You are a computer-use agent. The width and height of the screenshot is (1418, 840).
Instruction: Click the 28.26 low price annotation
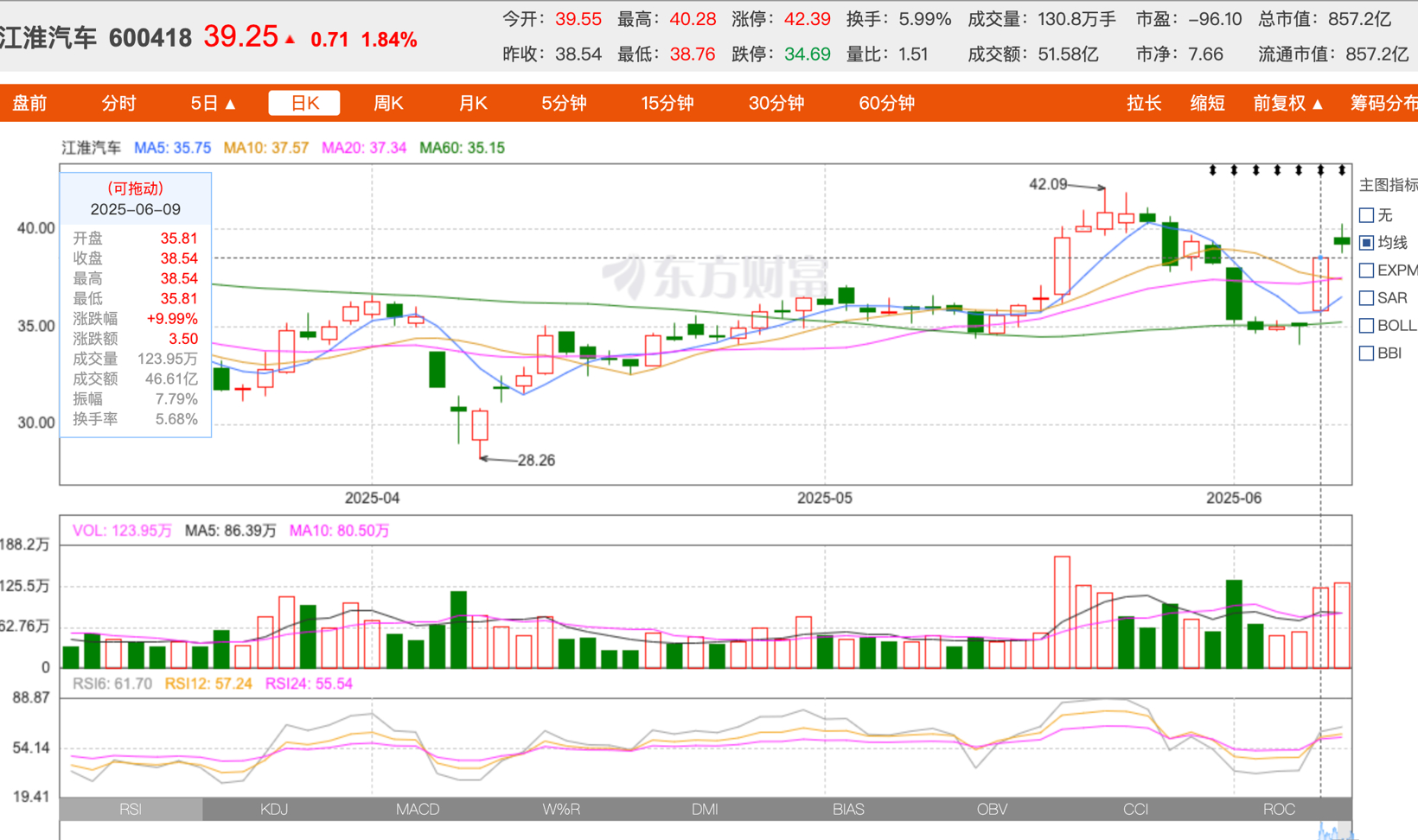[x=536, y=461]
